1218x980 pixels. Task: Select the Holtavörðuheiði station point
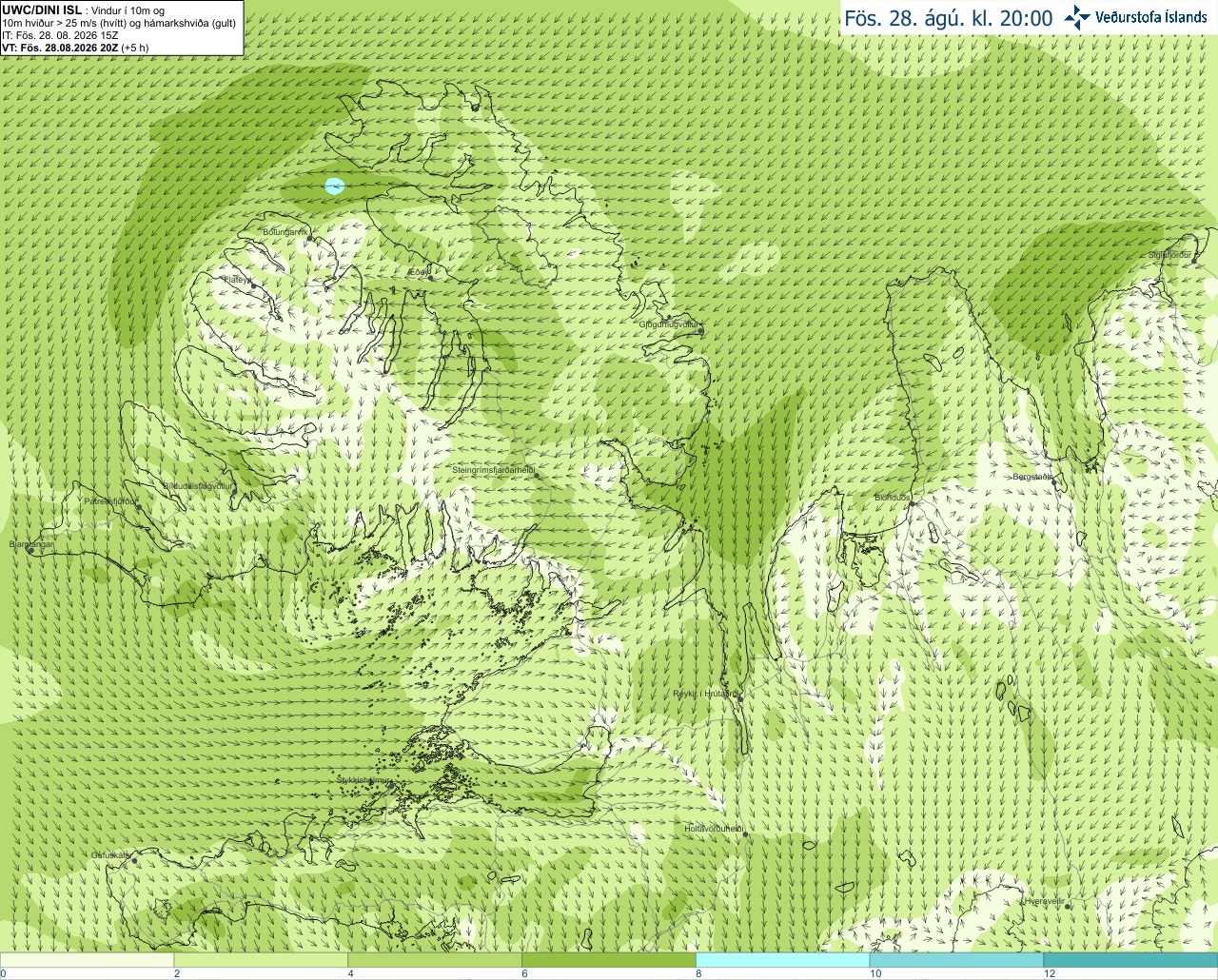point(745,834)
